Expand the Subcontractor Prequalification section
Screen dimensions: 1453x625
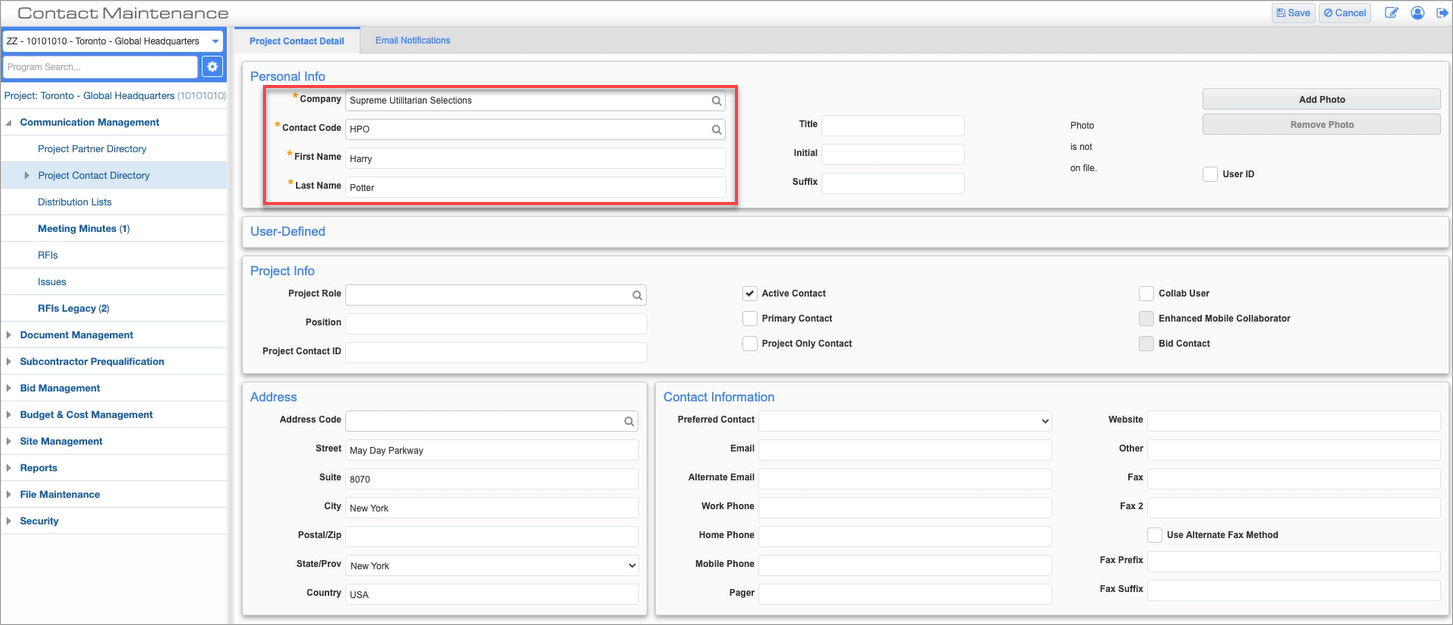coord(10,362)
